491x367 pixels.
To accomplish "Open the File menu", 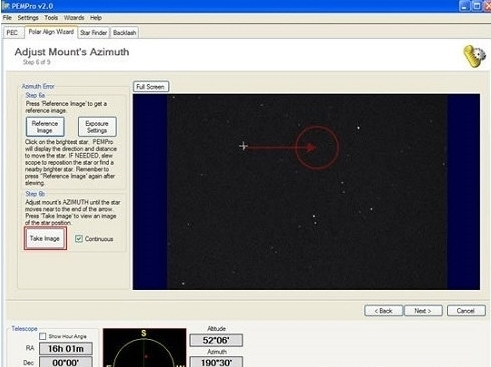I will pyautogui.click(x=7, y=18).
